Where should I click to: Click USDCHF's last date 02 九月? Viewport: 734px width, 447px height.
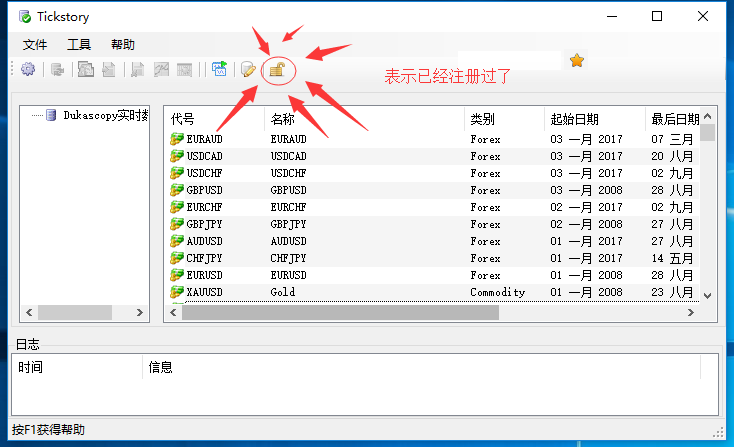pos(672,173)
